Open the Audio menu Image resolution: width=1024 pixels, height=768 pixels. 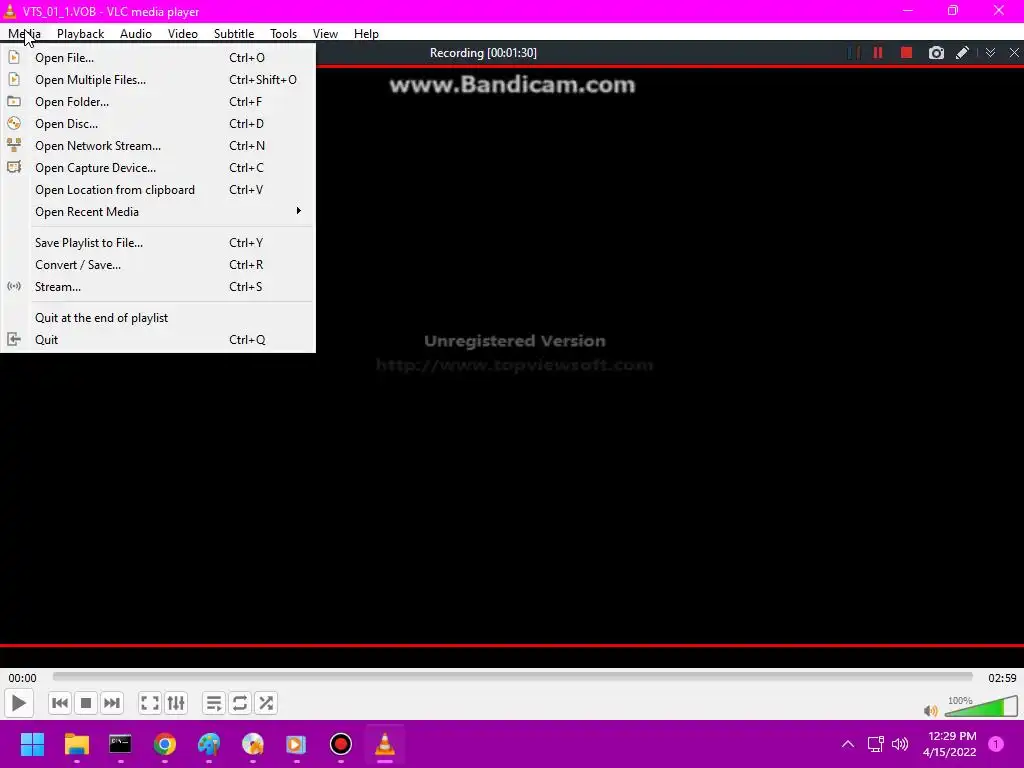pyautogui.click(x=136, y=34)
